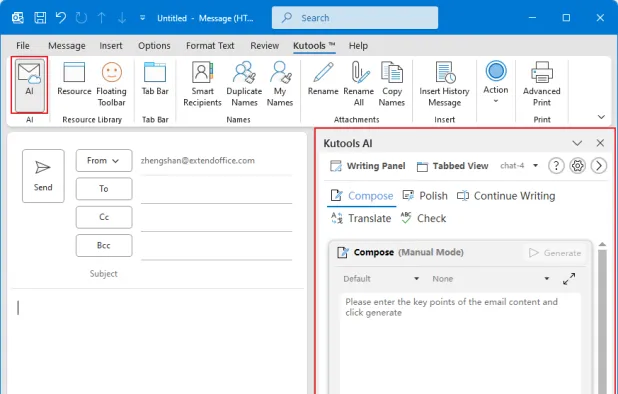Click the To recipients button
This screenshot has width=618, height=394.
click(104, 189)
